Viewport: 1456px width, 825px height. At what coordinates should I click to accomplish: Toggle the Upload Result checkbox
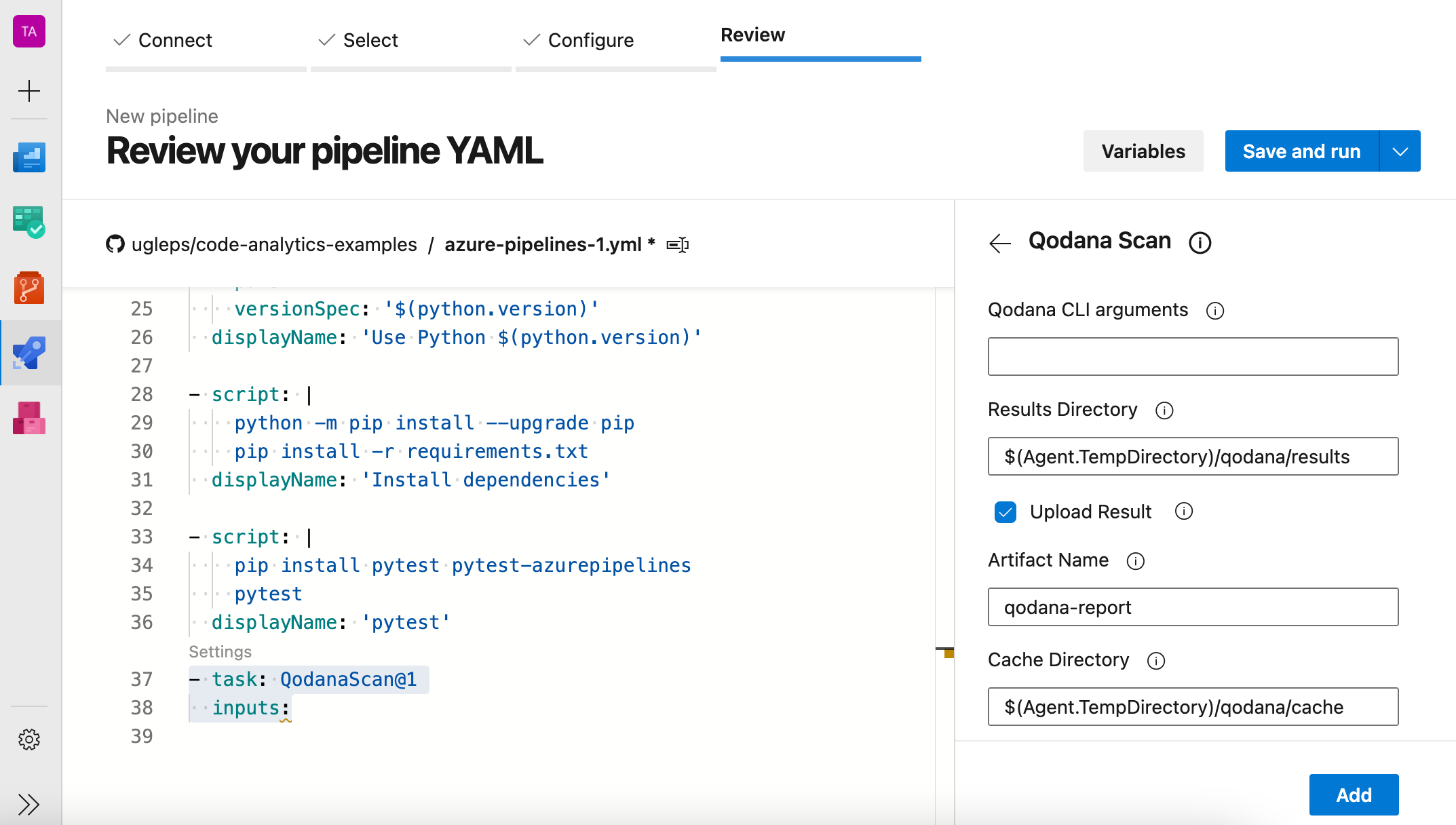pos(1005,512)
